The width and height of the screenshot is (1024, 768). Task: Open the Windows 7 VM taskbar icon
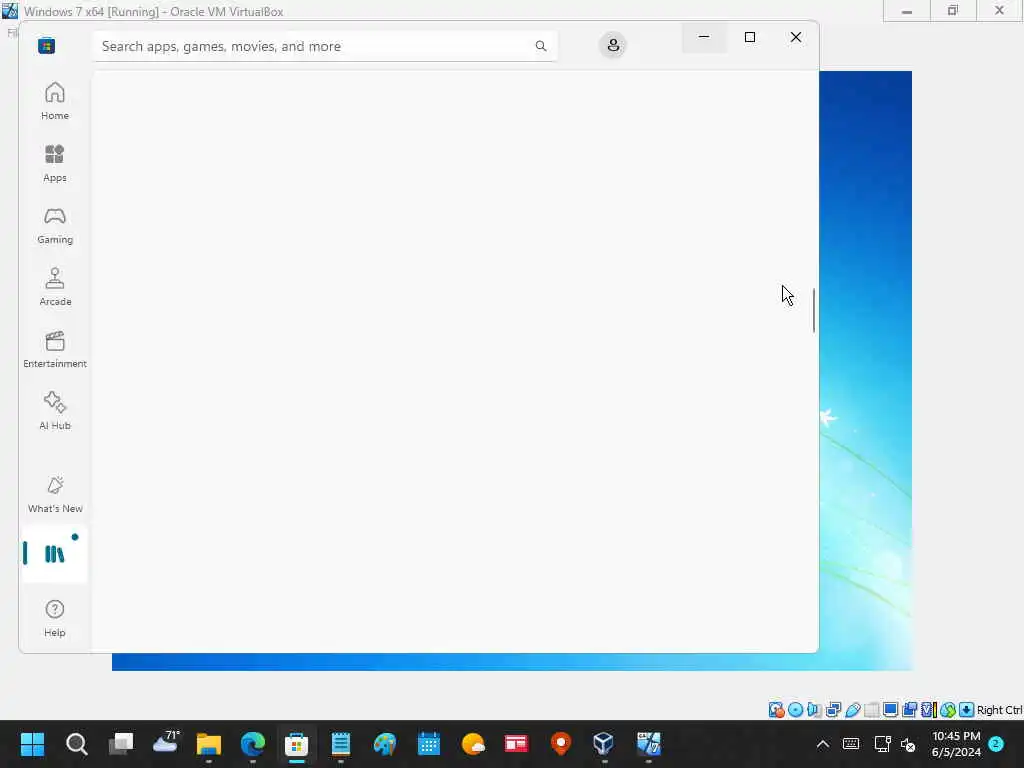coord(648,744)
